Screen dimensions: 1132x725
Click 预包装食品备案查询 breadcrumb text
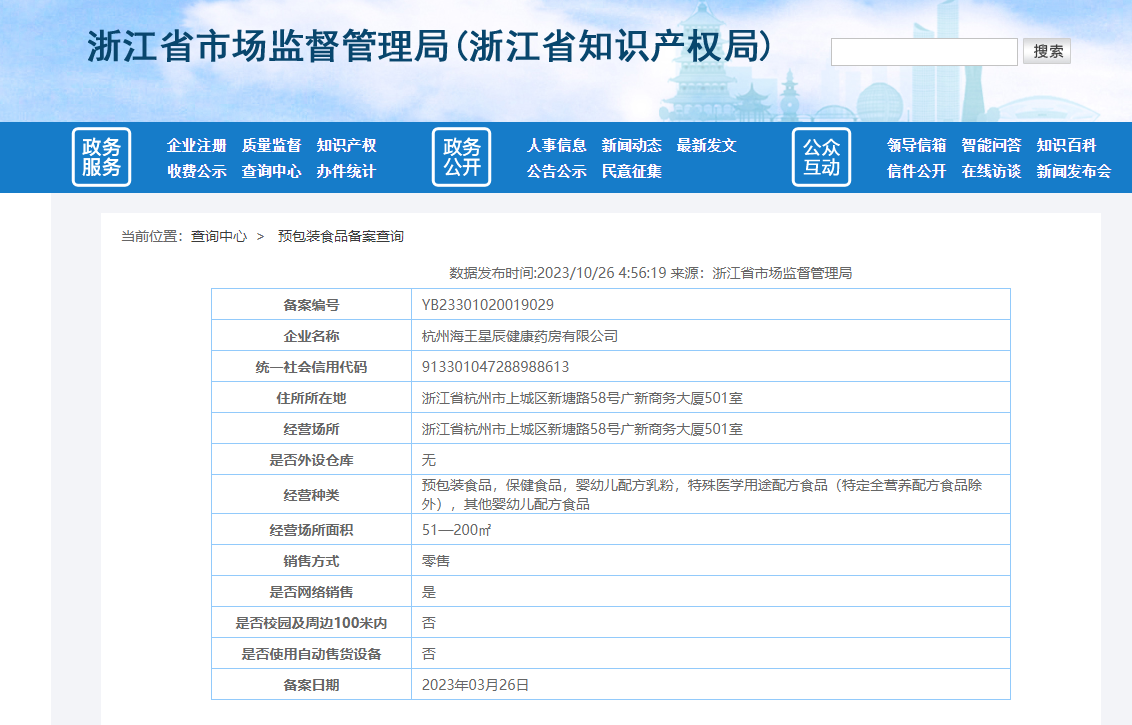341,236
